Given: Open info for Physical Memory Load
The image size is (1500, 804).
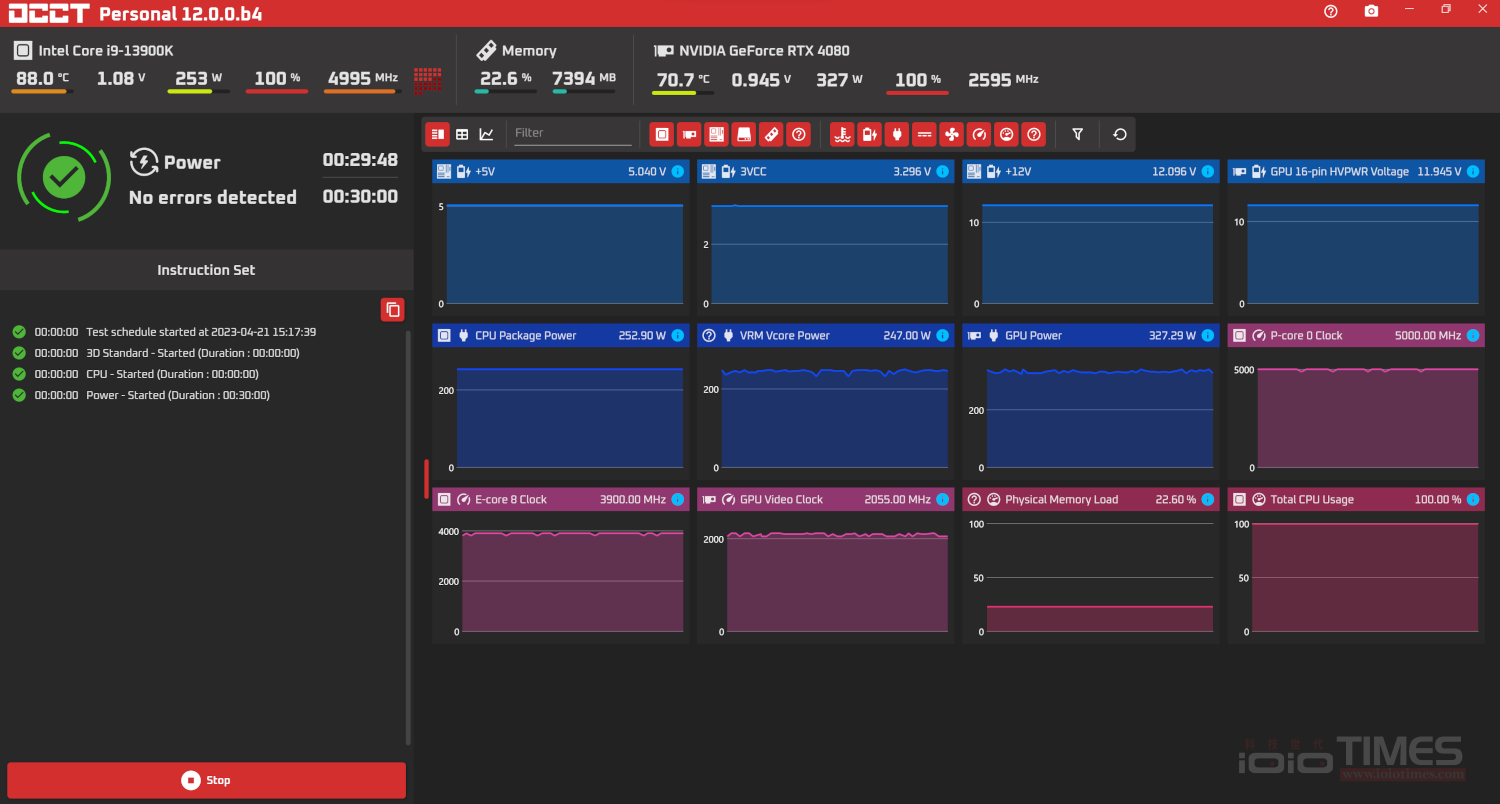Looking at the screenshot, I should point(1207,500).
